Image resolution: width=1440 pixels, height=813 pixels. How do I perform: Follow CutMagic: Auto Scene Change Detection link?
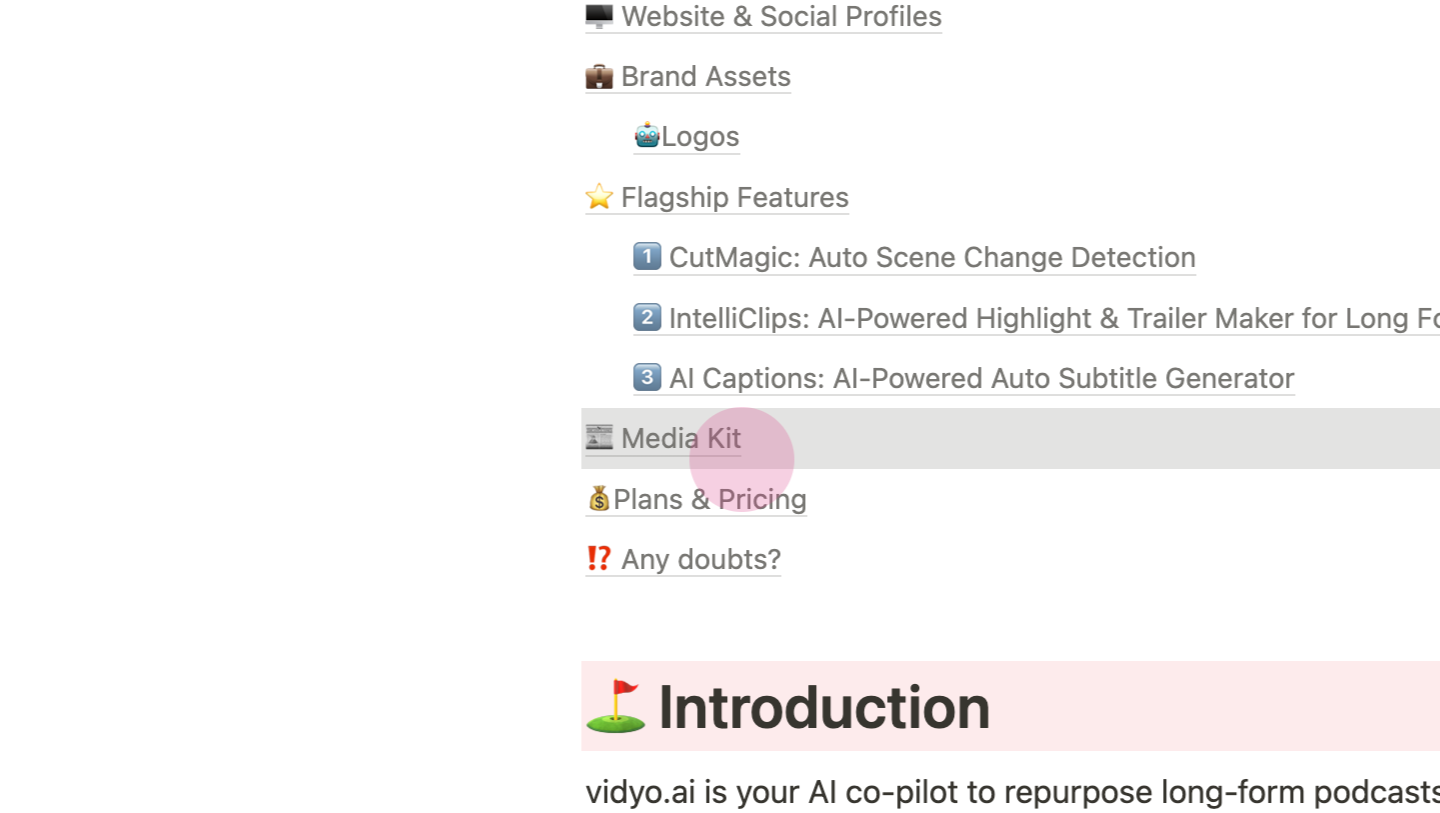932,258
